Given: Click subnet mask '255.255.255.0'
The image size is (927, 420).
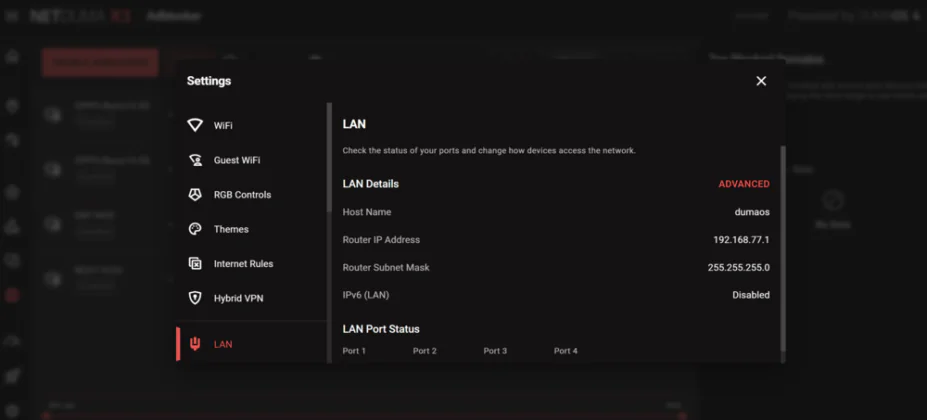Looking at the screenshot, I should click(x=738, y=267).
